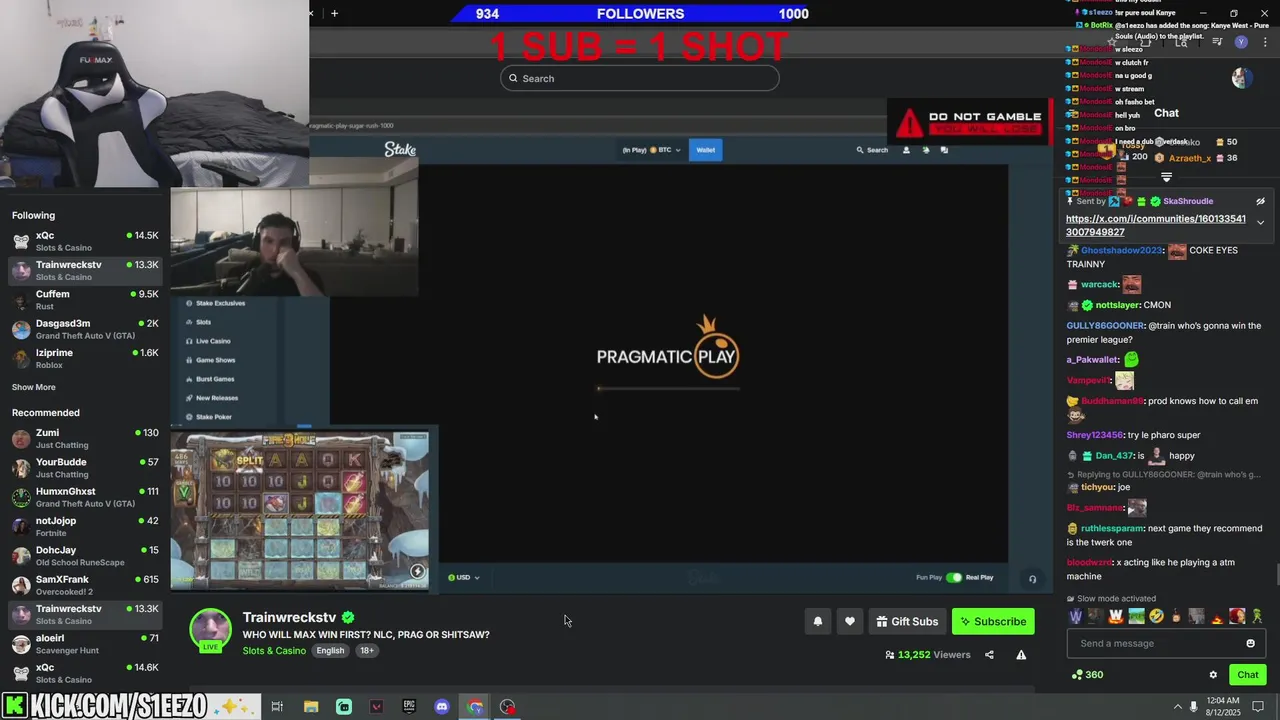
Task: Click the slot game picture-in-picture thumbnail
Action: click(300, 510)
